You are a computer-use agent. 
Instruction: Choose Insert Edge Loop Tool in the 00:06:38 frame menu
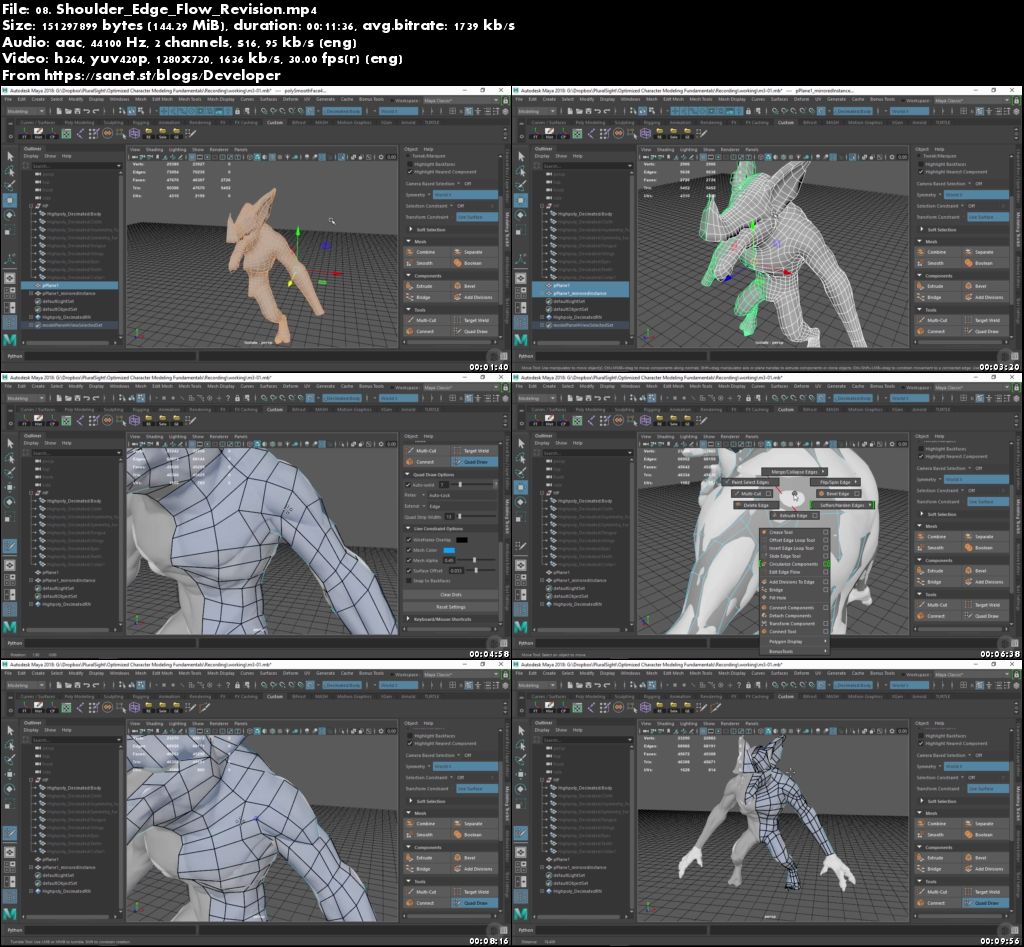point(791,548)
